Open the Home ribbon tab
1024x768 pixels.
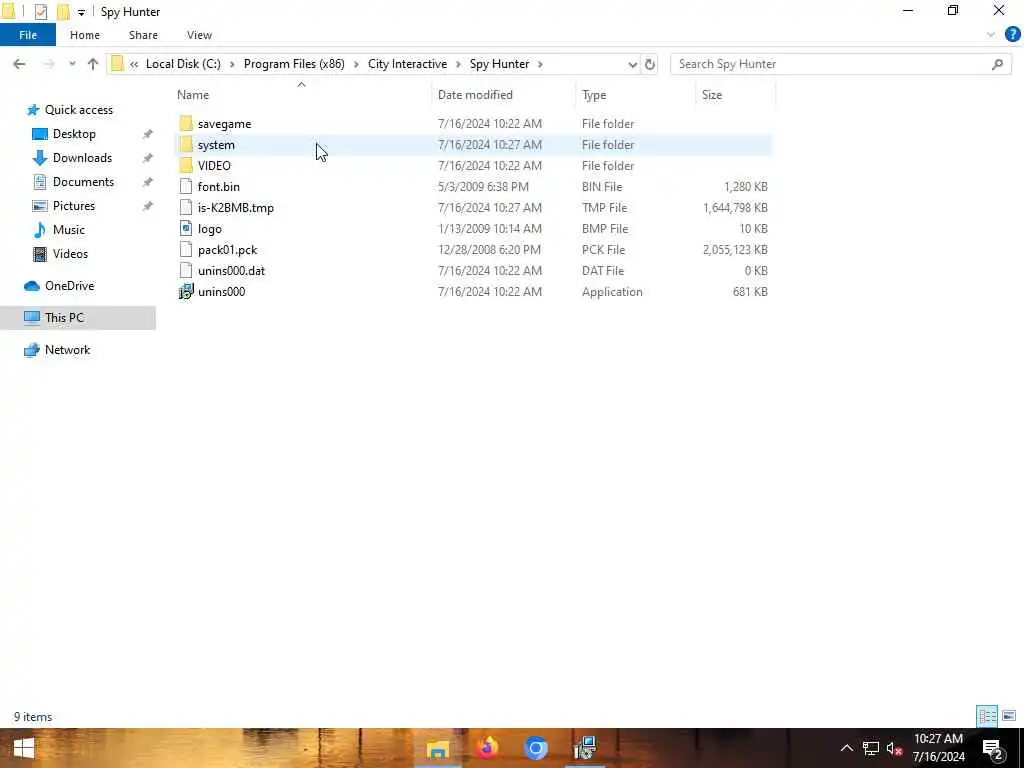point(85,35)
